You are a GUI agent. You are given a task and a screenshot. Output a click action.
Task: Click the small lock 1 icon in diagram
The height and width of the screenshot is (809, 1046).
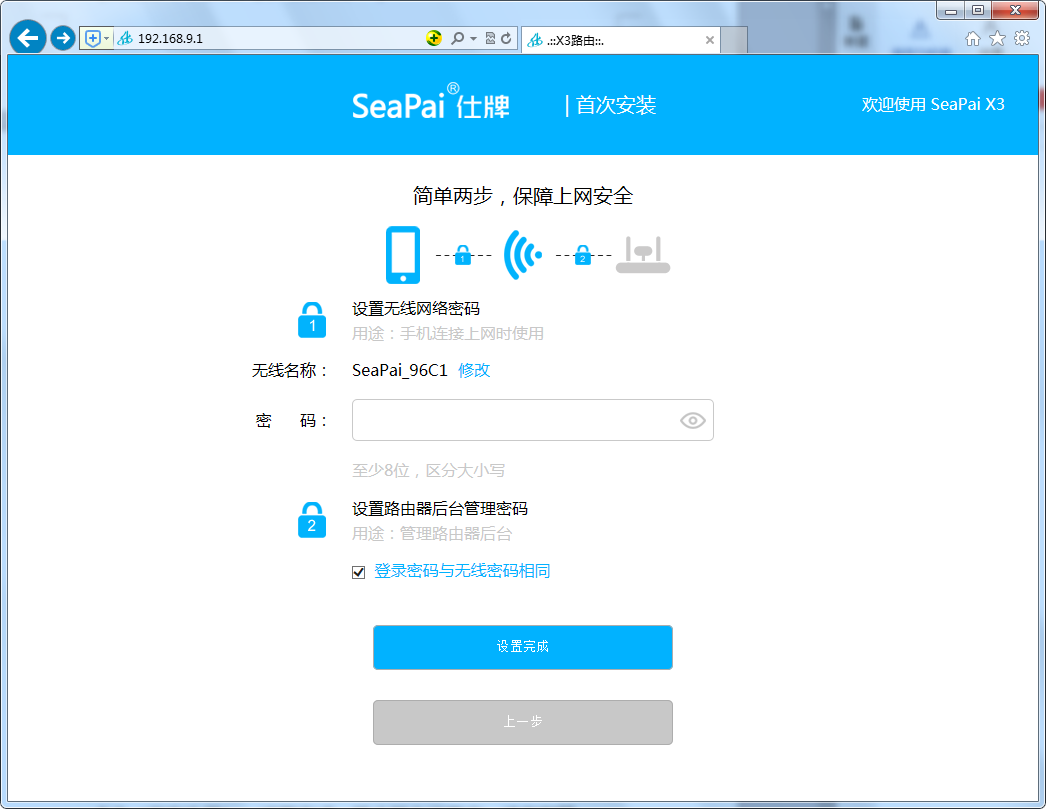pos(463,255)
